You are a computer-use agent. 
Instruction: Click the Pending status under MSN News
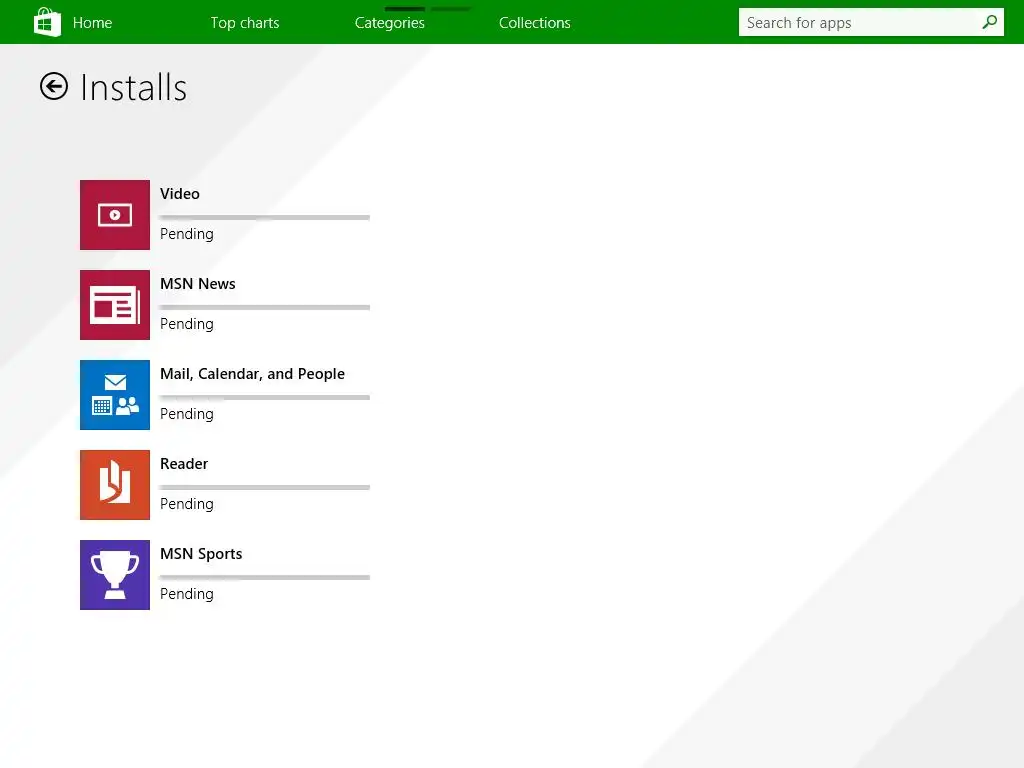pos(187,325)
